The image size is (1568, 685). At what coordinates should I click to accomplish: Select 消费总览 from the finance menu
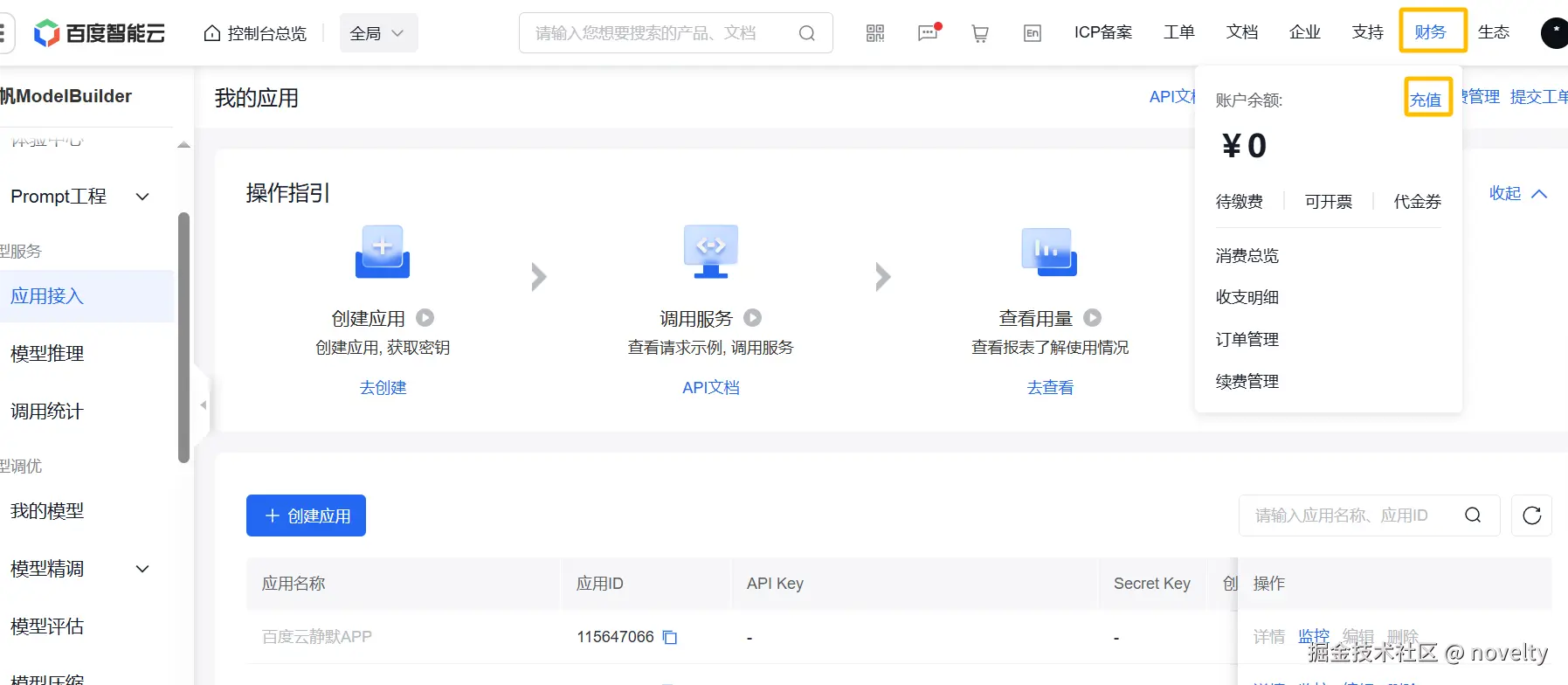(1247, 256)
